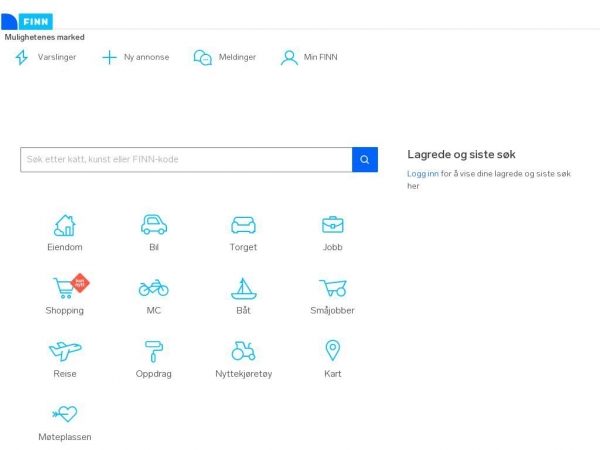Click the Jobb category label
This screenshot has height=450, width=600.
tap(333, 247)
